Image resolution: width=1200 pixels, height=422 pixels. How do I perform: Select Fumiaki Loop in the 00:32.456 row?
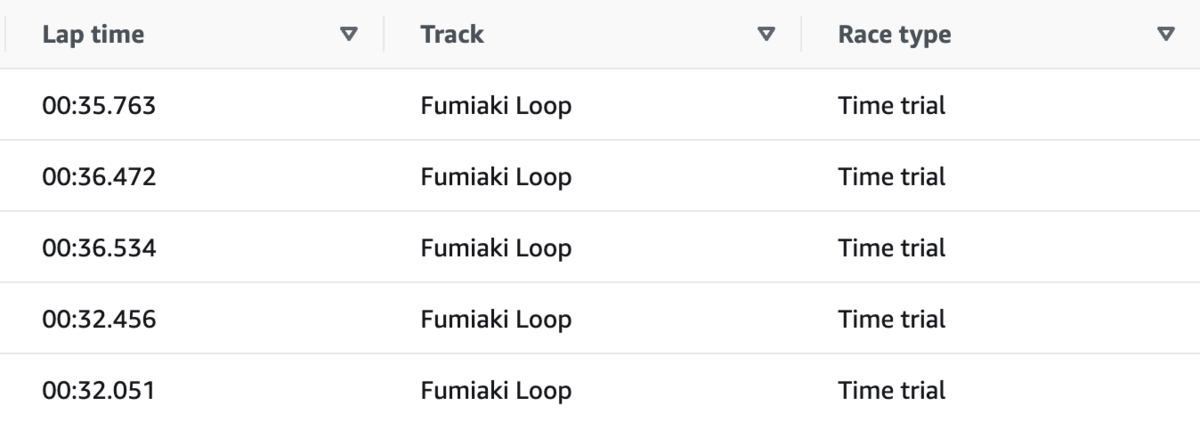pyautogui.click(x=496, y=319)
